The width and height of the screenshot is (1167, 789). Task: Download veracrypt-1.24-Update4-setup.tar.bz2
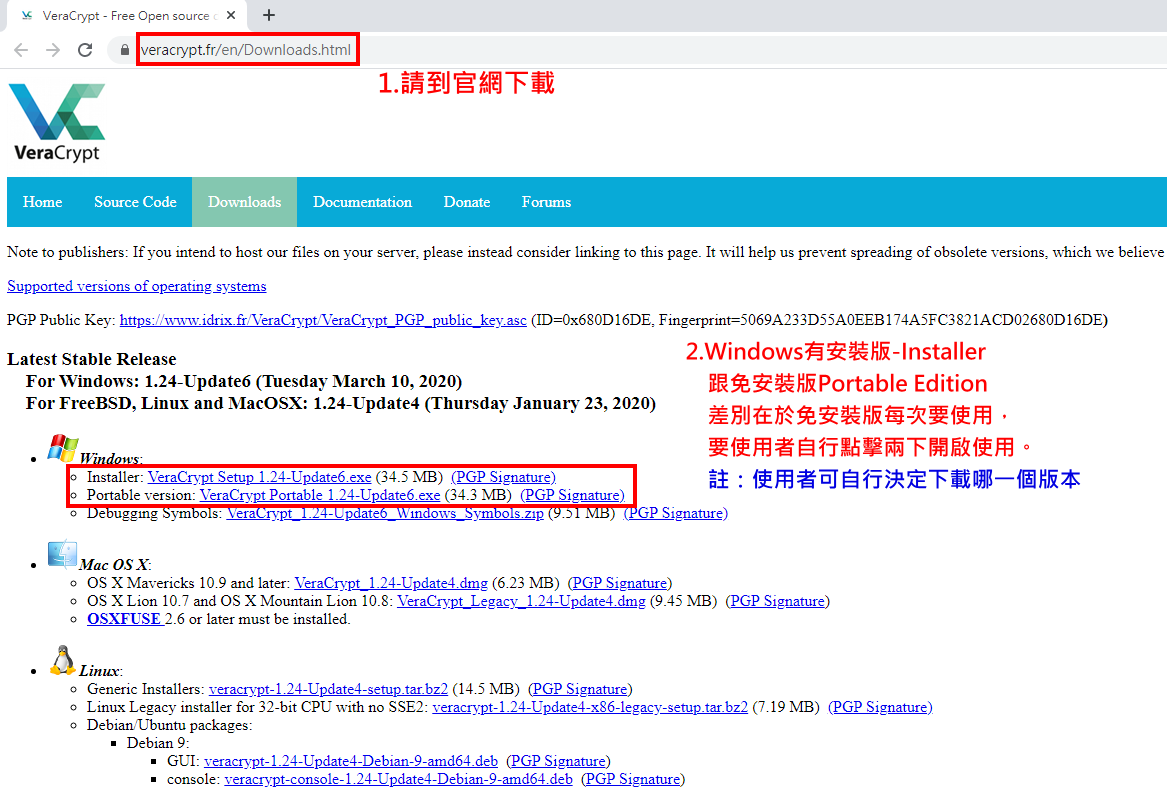tap(328, 689)
